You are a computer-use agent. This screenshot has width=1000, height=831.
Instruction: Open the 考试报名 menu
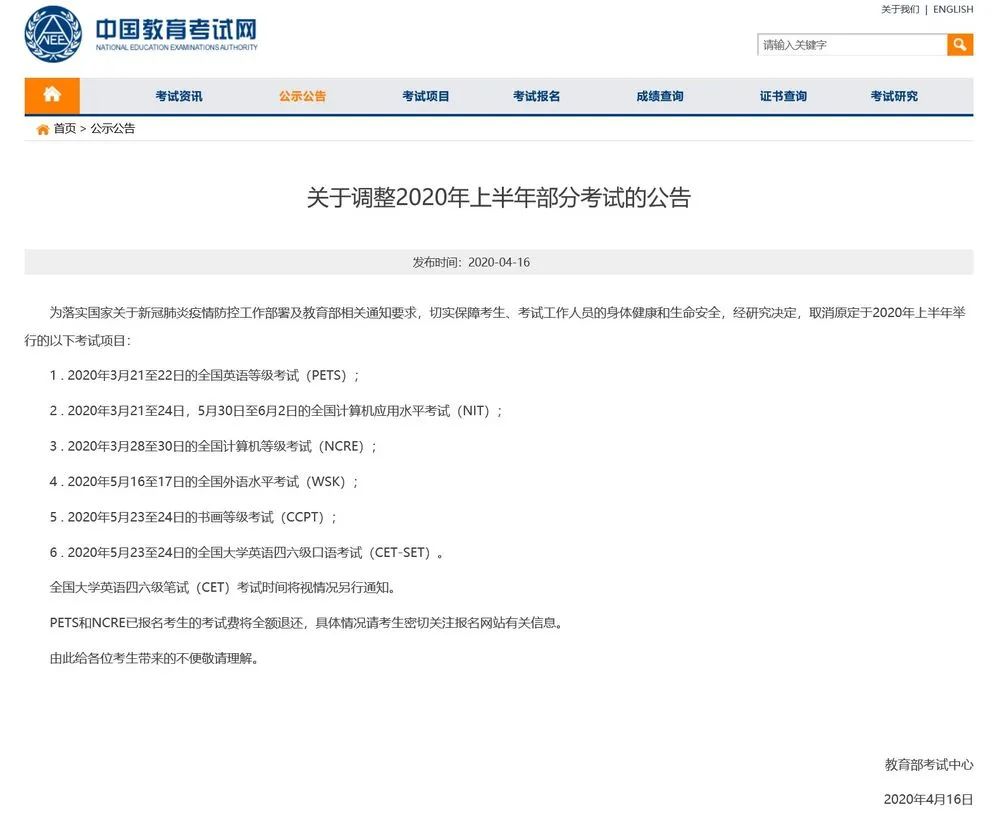tap(536, 95)
